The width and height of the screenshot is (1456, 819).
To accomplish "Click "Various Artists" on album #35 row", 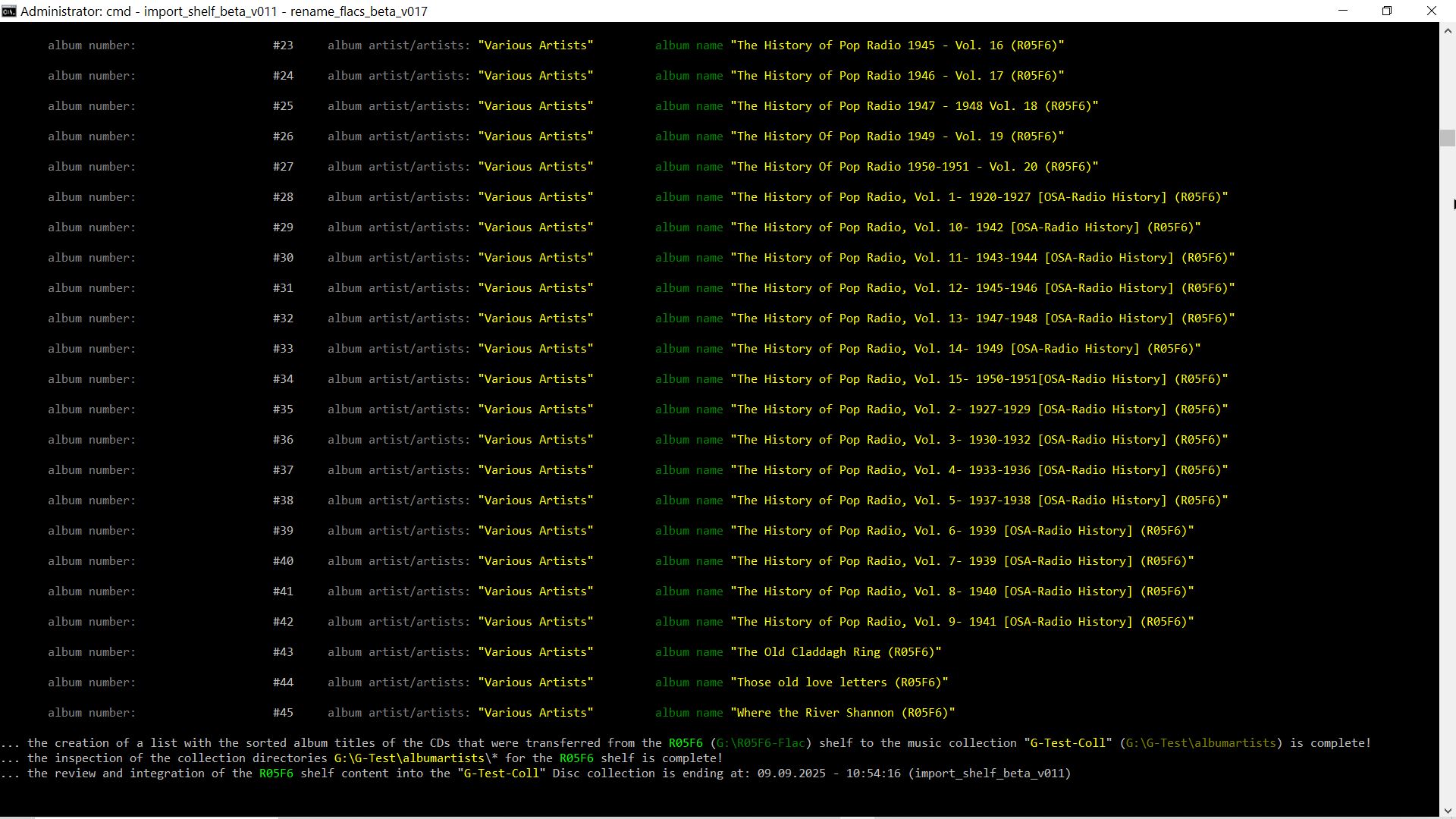I will 535,409.
